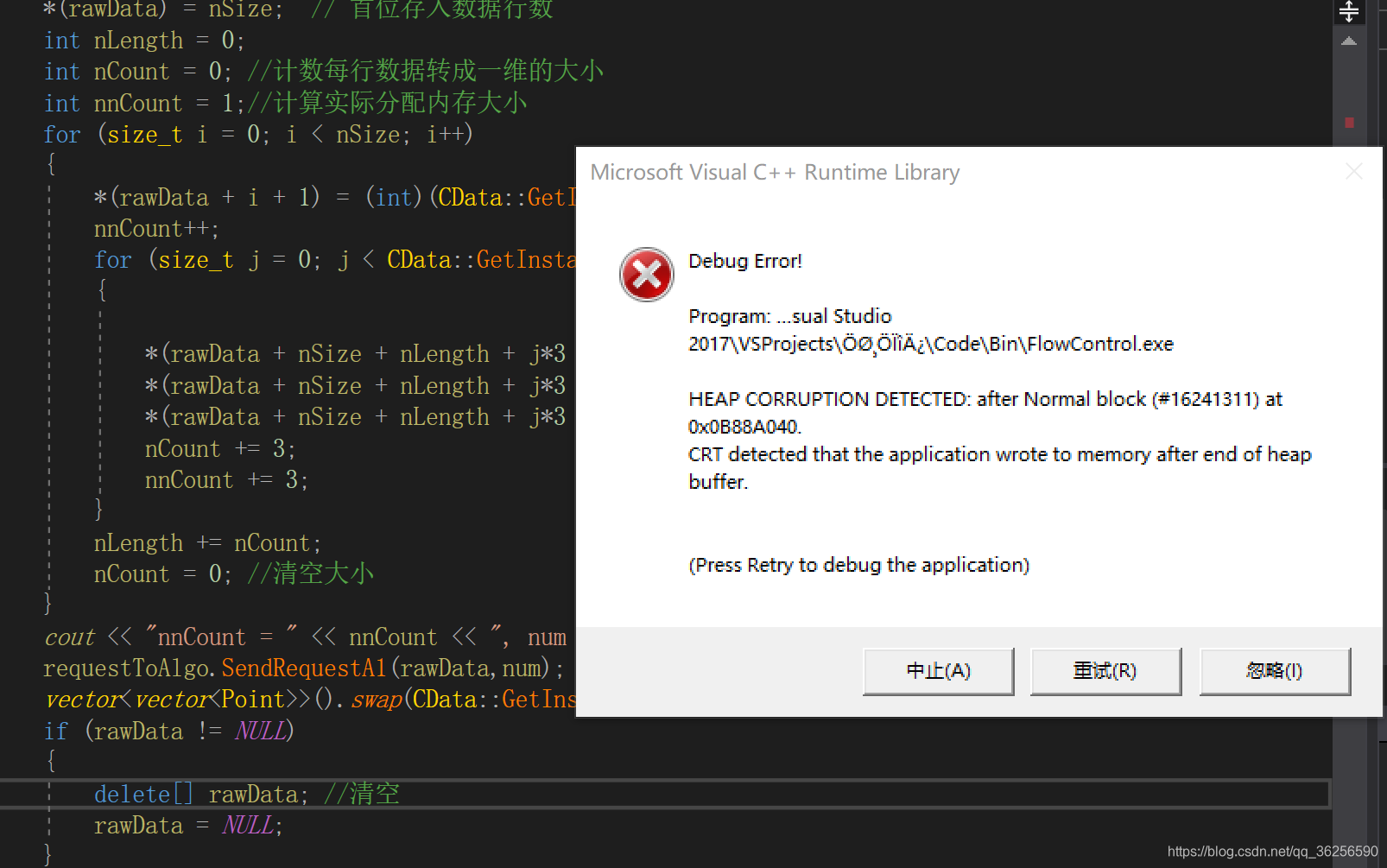Close the Runtime Library error dialog
Image resolution: width=1387 pixels, height=868 pixels.
[1354, 172]
